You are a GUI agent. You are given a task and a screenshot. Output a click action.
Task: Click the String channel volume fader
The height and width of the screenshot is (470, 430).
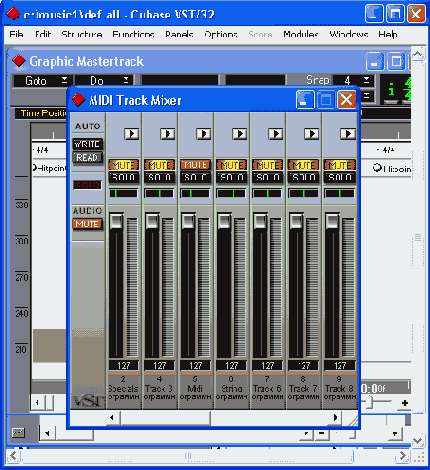[x=224, y=221]
